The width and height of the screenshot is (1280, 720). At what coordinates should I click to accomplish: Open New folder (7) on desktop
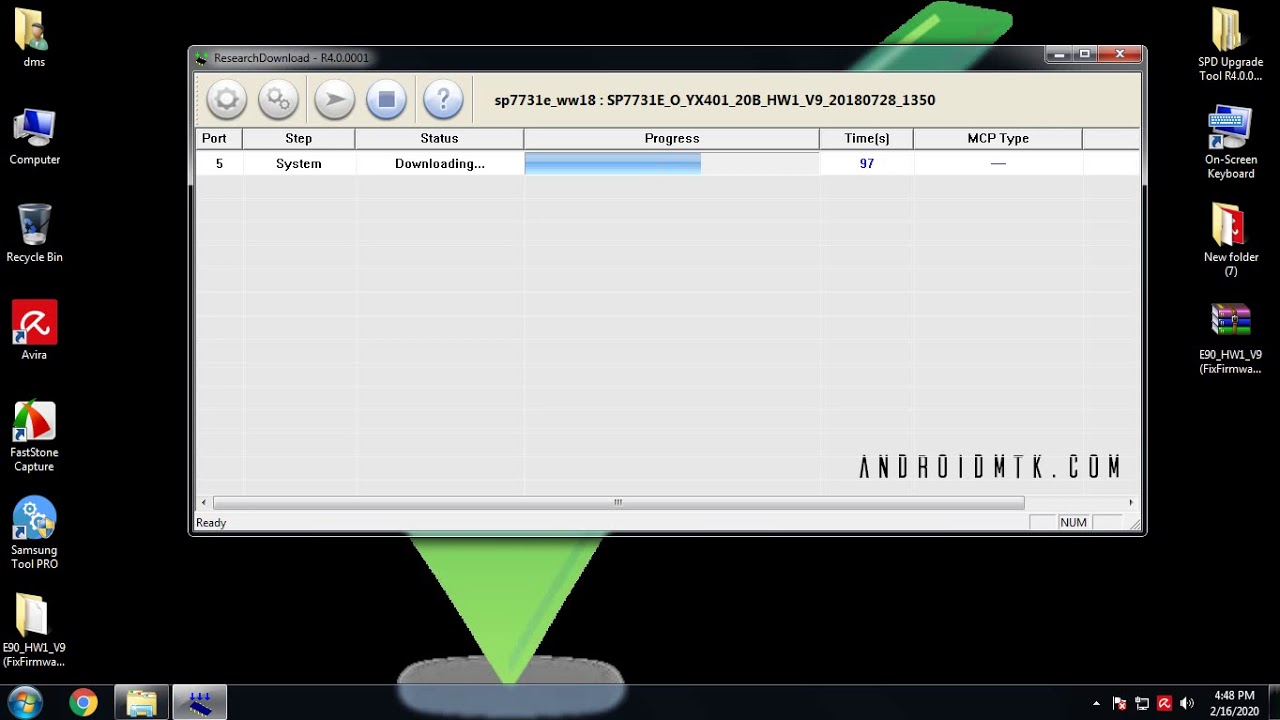1230,240
